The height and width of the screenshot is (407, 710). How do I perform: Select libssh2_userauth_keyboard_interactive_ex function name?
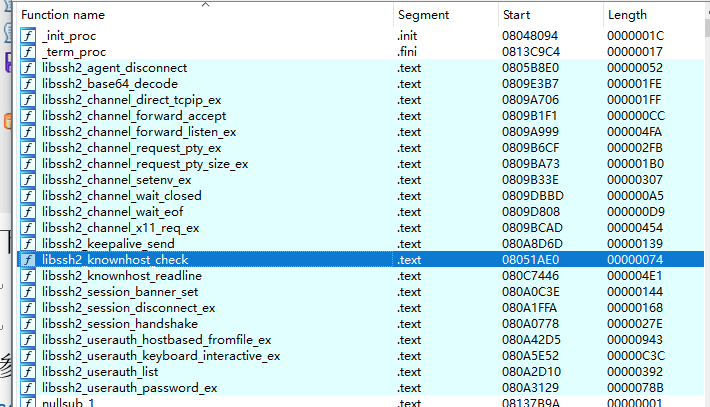(161, 356)
